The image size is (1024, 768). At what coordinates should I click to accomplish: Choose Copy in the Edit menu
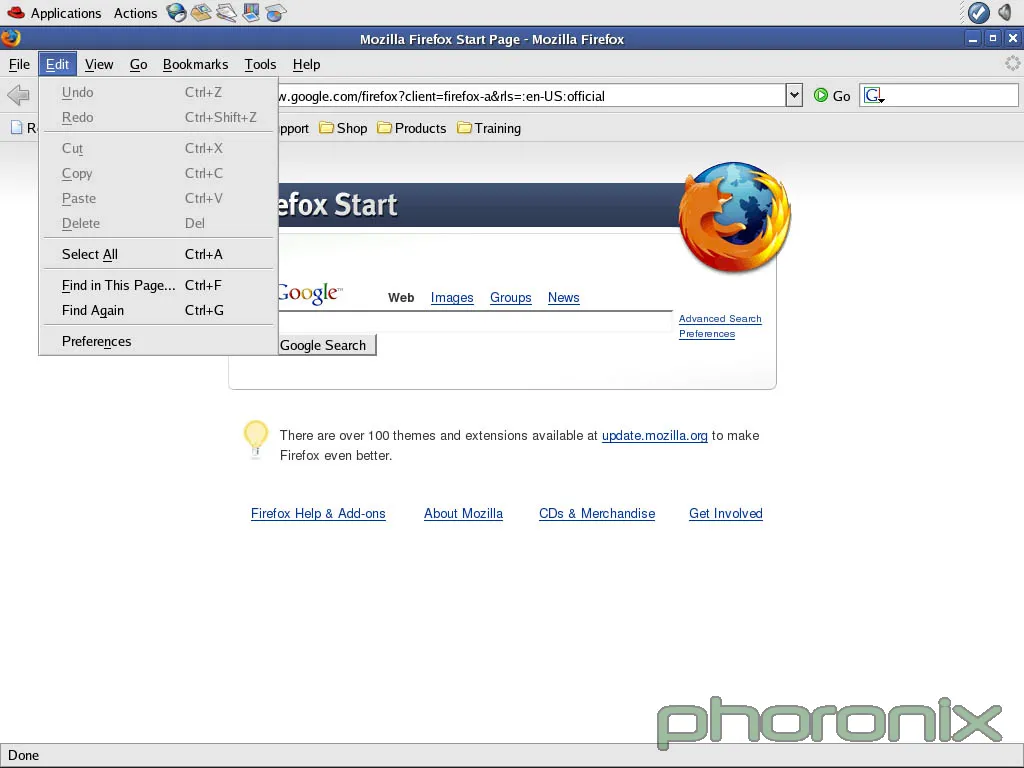[158, 173]
